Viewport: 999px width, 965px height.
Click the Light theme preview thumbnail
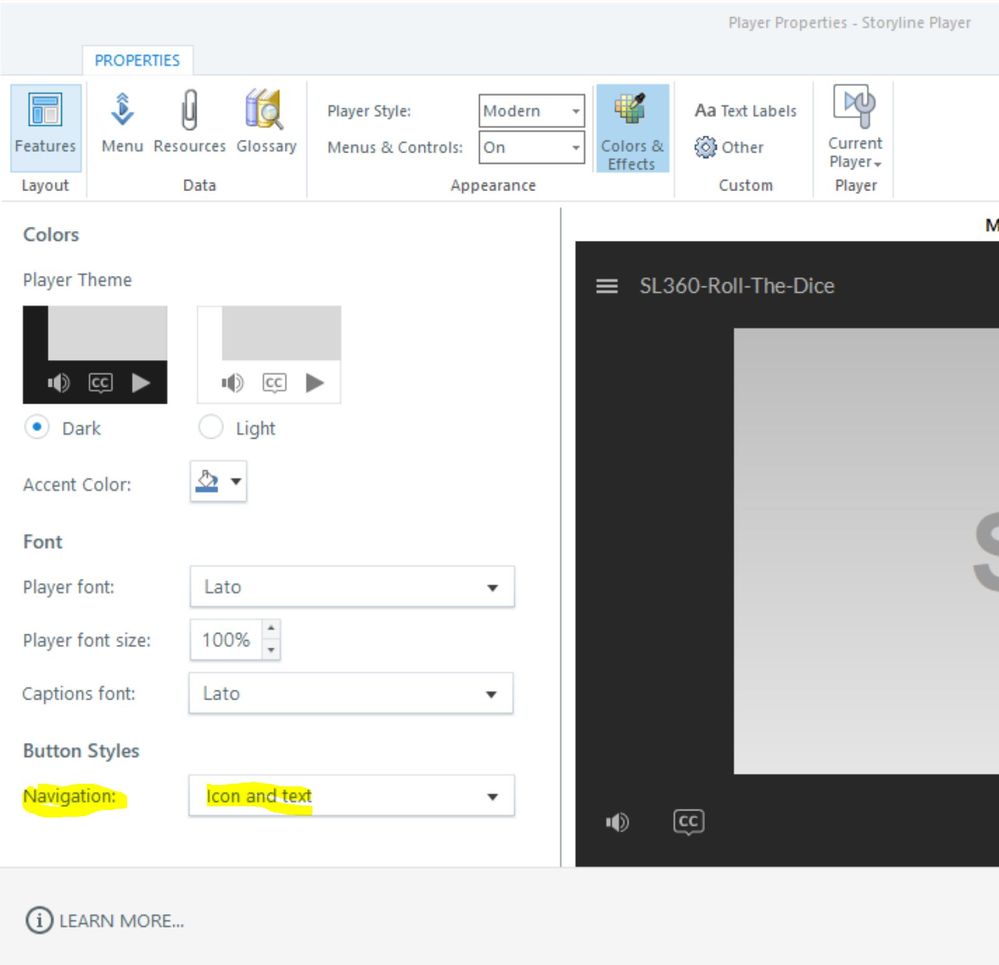pyautogui.click(x=269, y=355)
